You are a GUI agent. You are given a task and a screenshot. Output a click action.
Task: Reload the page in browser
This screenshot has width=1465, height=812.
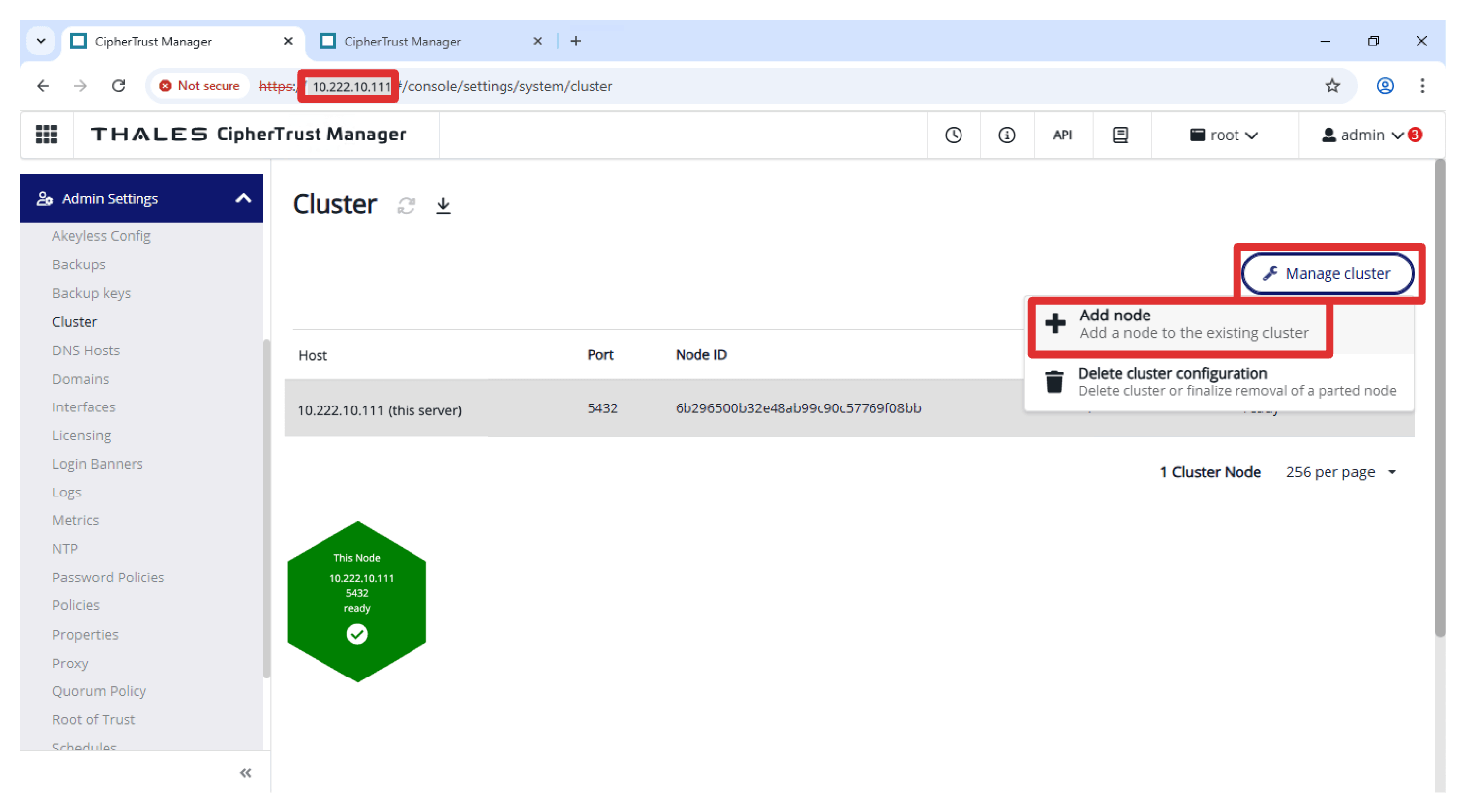(119, 86)
